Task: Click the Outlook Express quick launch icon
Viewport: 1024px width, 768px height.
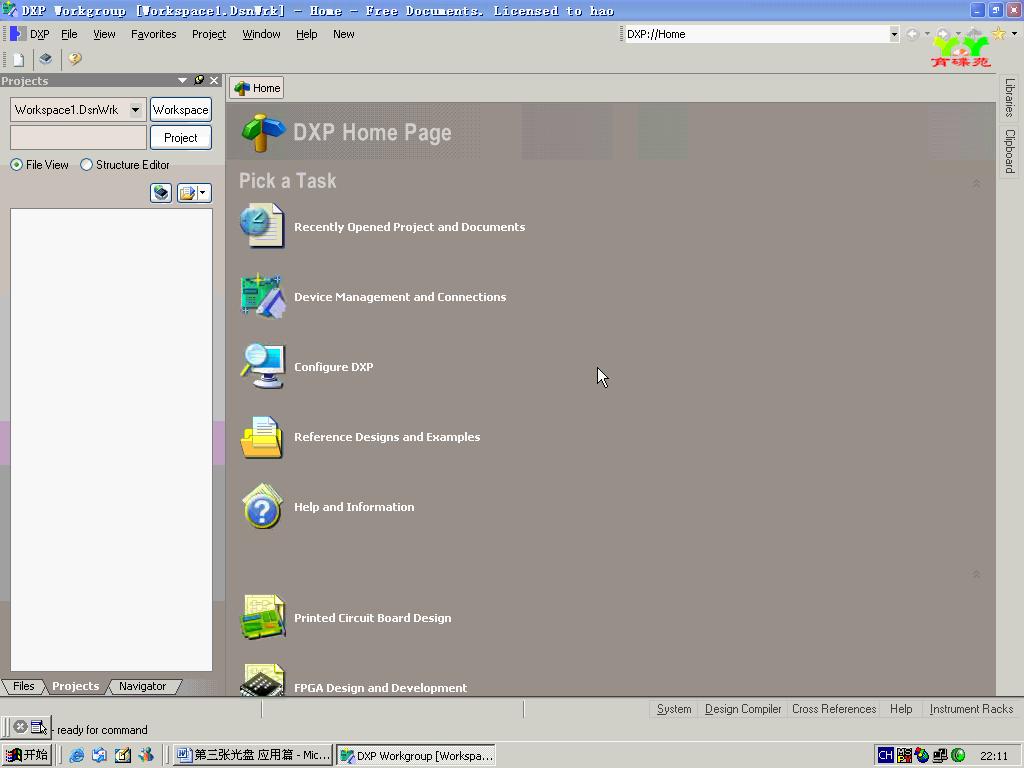Action: tap(99, 755)
